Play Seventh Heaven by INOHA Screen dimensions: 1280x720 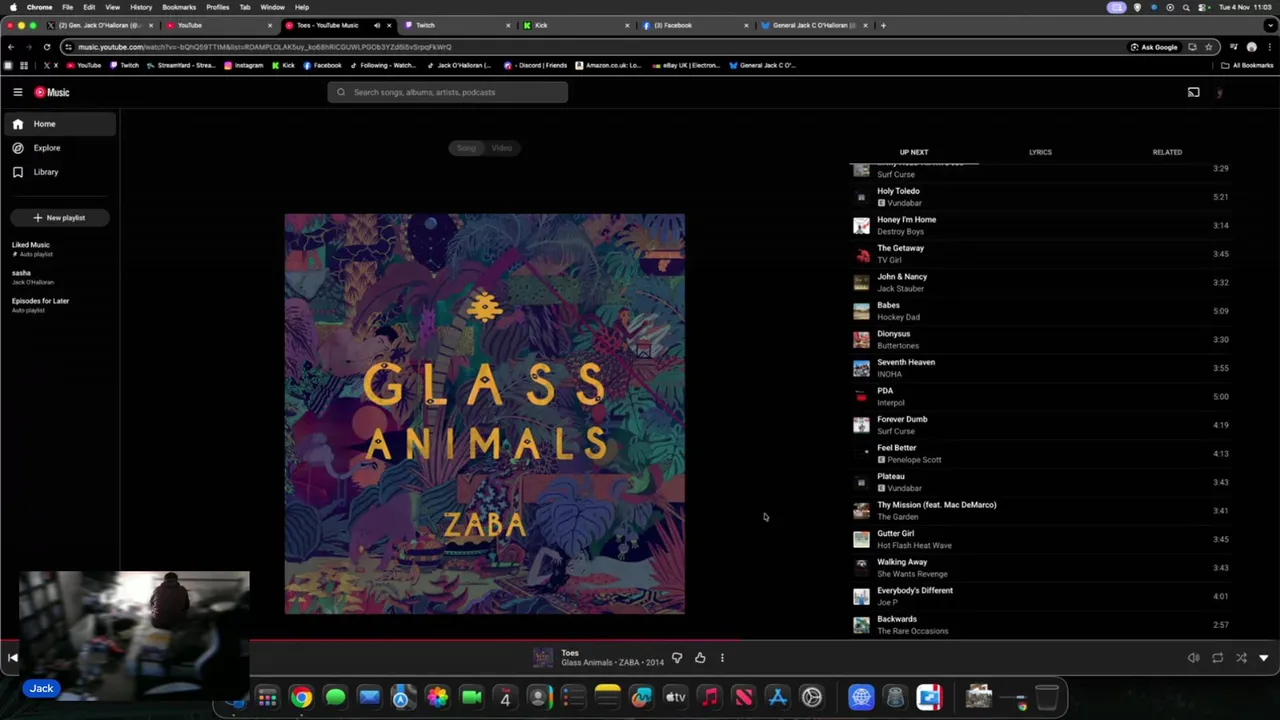pyautogui.click(x=1040, y=368)
